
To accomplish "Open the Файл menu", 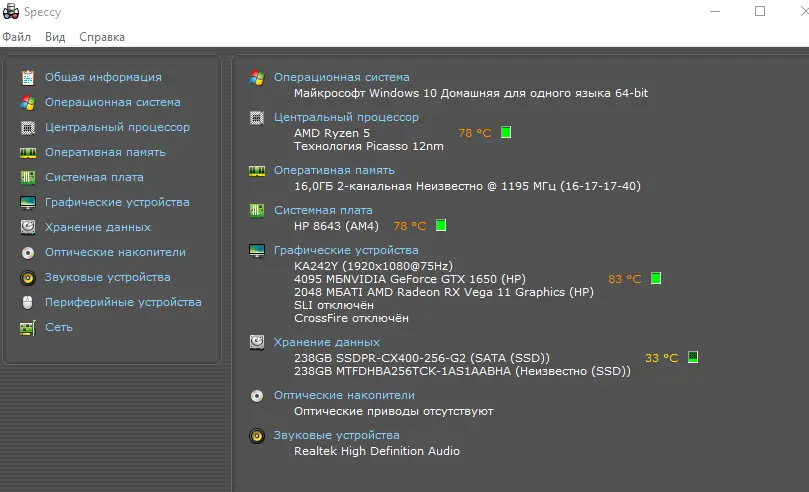I will pos(17,37).
